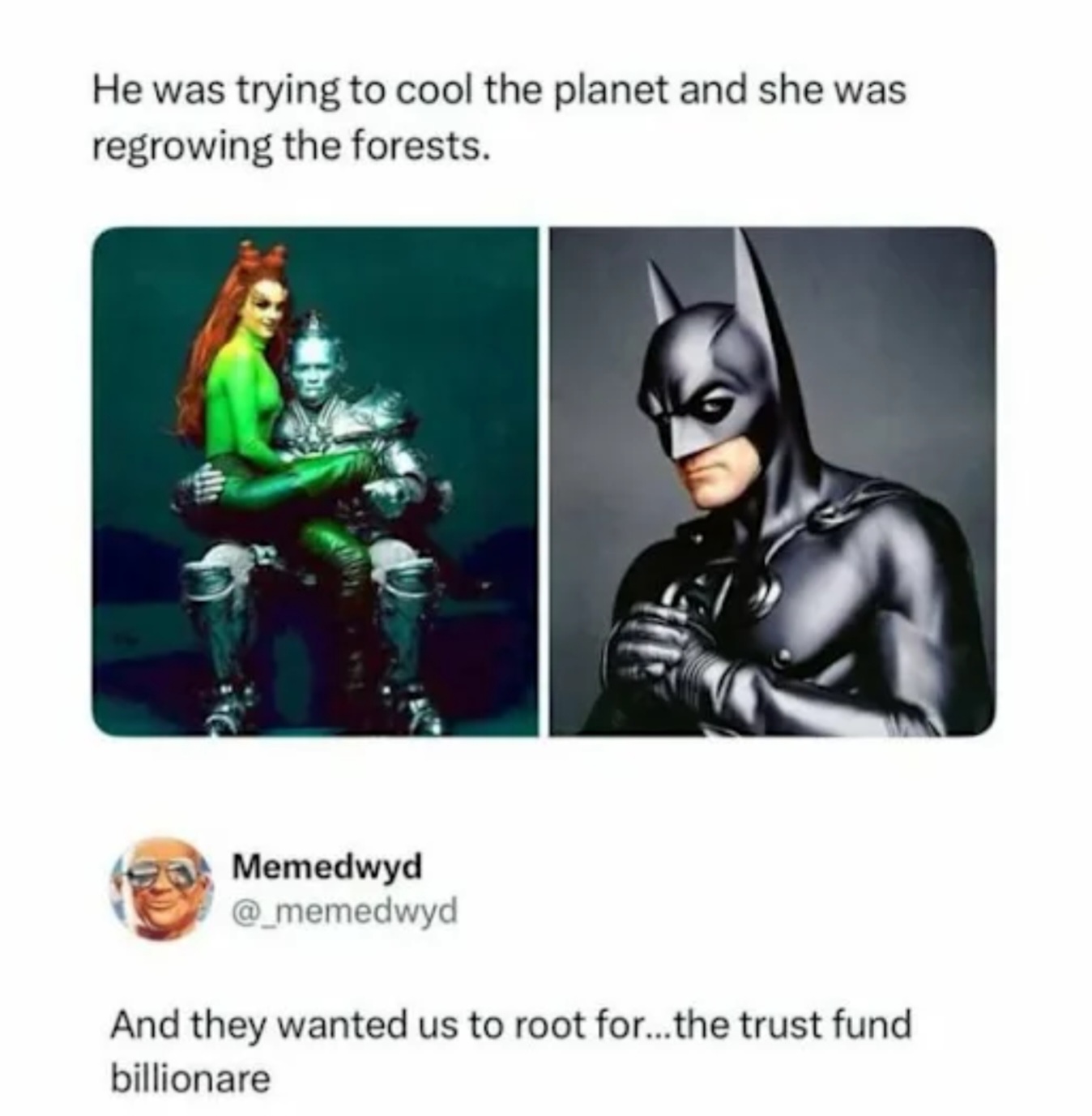
Task: Click the 'regrowing the forests.' text line
Action: (x=291, y=147)
